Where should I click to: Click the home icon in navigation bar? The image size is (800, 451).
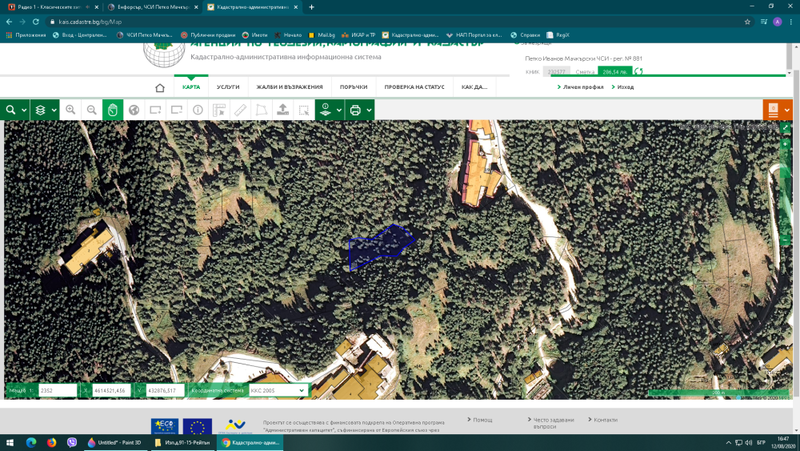click(160, 87)
